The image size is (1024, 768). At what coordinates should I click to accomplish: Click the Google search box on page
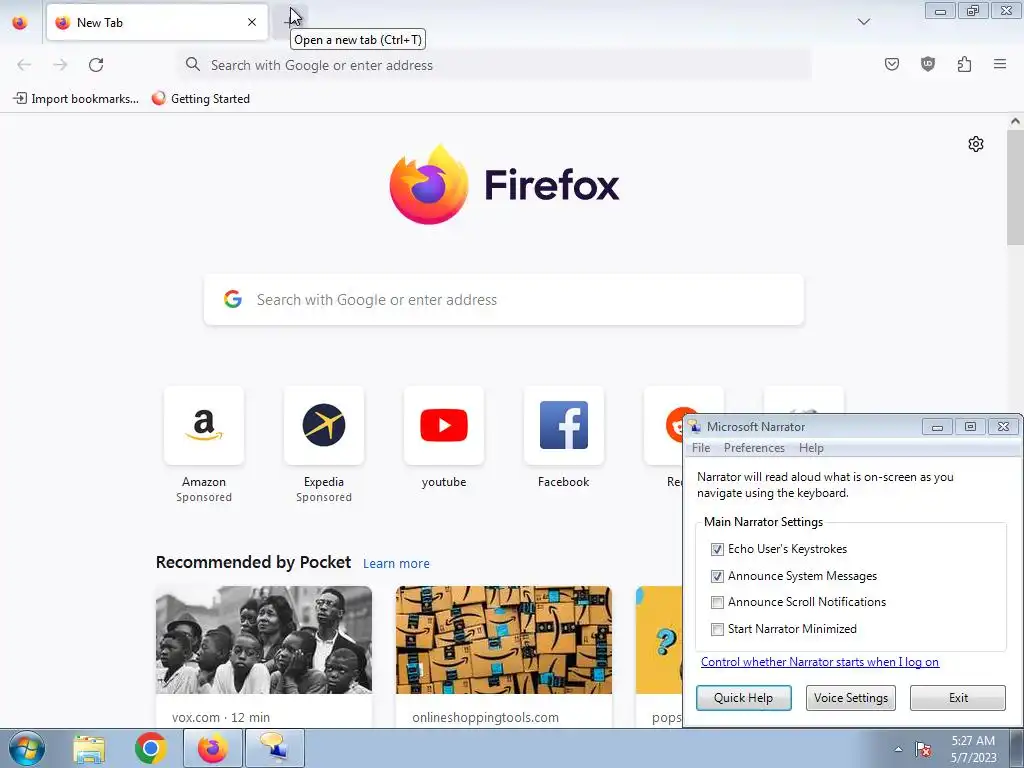click(504, 299)
